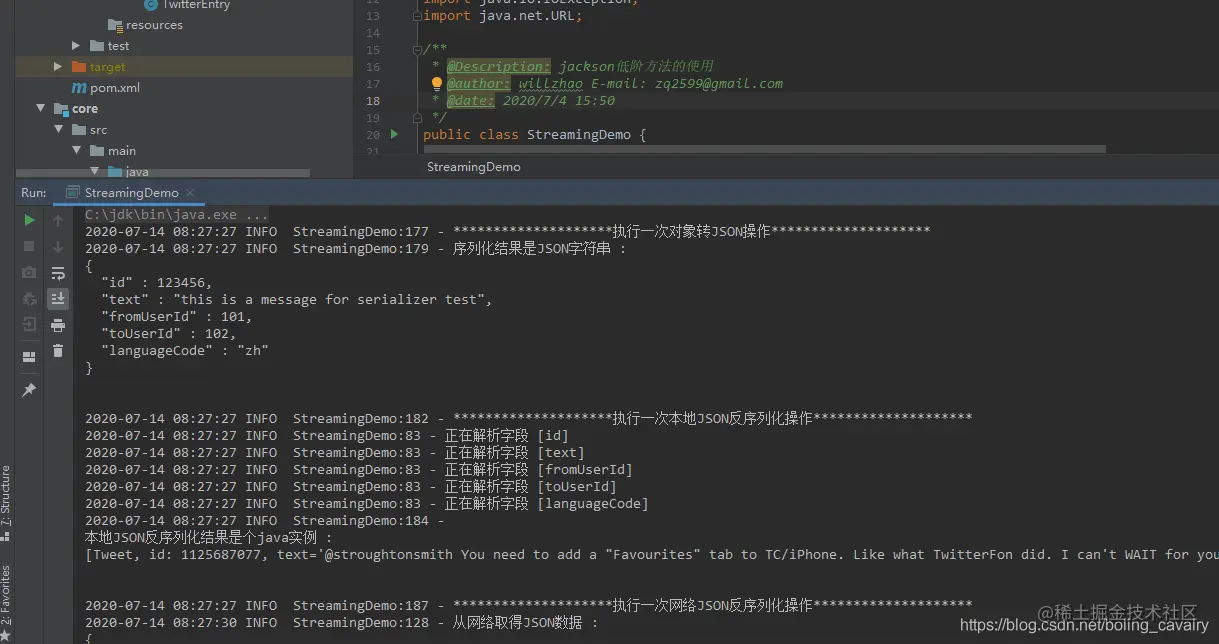Click import java.net.URL statement
The image size is (1219, 644).
tap(503, 16)
